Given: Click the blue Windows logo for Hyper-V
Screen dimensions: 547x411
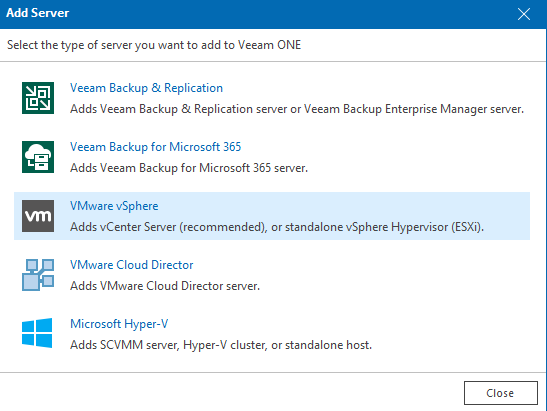Looking at the screenshot, I should 37,333.
